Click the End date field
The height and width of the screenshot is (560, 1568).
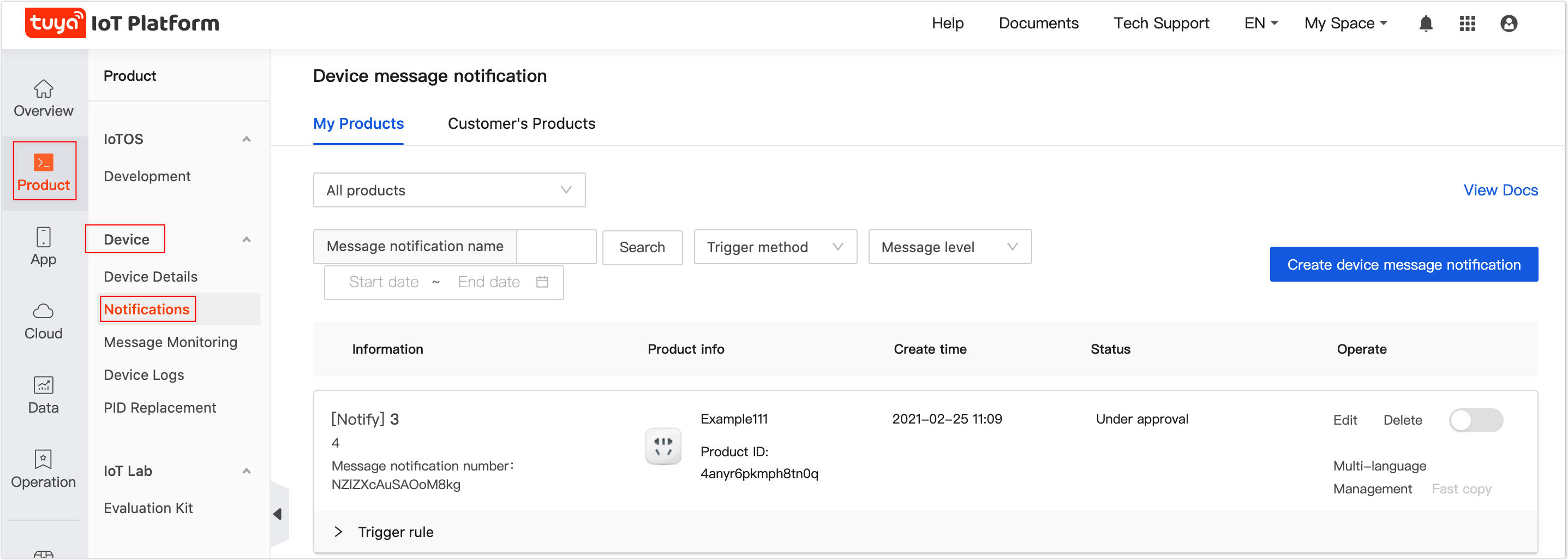click(489, 282)
